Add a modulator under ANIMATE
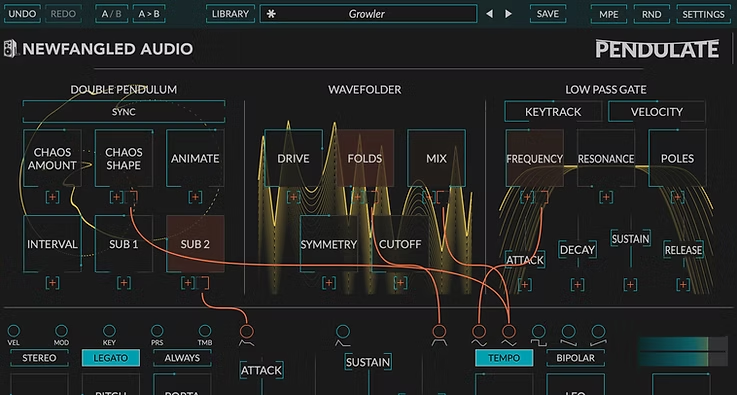737x395 pixels. click(x=195, y=197)
